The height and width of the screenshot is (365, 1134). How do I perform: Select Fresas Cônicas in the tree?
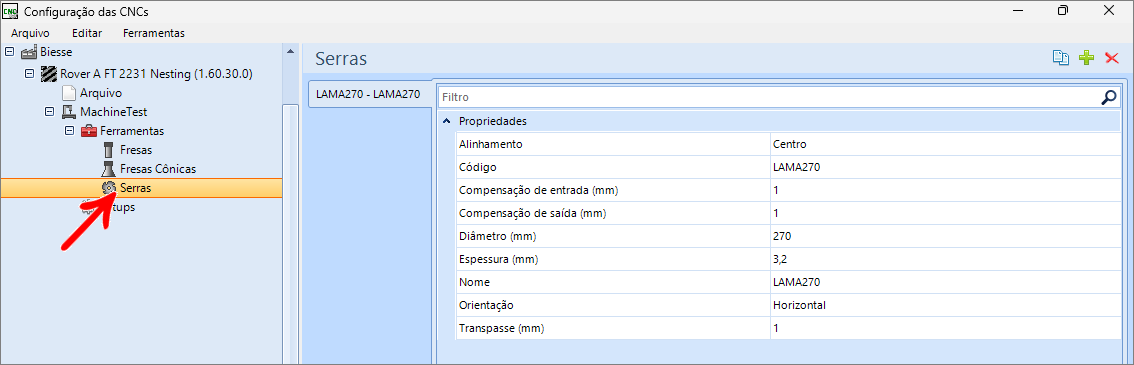[158, 168]
